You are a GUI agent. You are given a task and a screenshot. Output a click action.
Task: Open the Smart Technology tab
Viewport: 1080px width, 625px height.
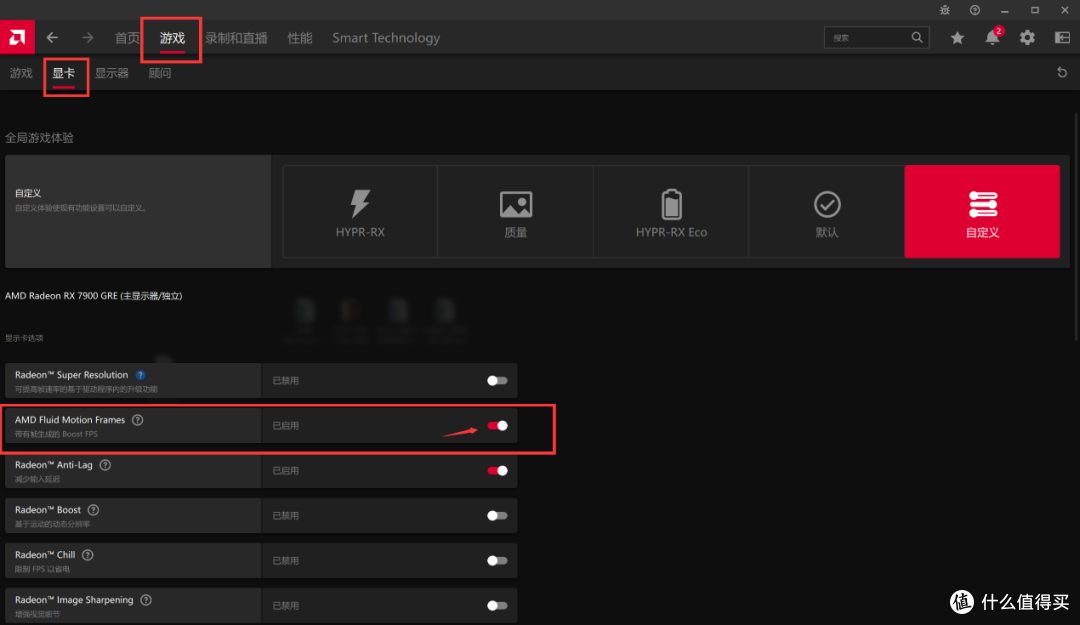click(x=386, y=38)
